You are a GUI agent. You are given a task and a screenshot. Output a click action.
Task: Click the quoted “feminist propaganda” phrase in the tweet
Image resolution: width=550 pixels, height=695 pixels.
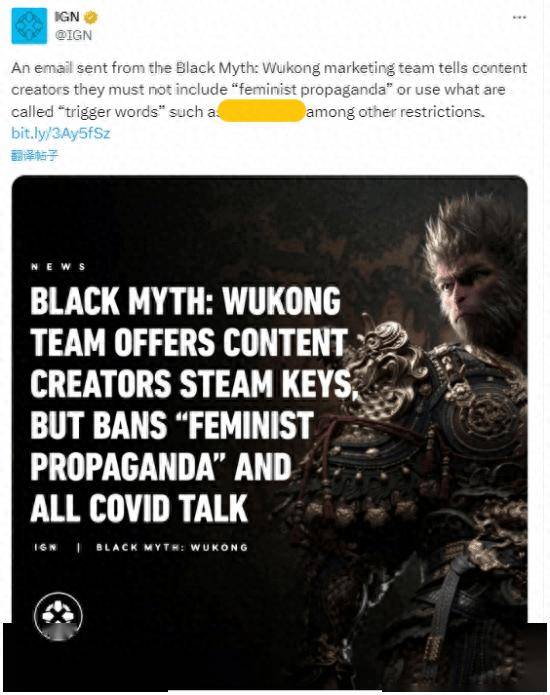[x=312, y=90]
